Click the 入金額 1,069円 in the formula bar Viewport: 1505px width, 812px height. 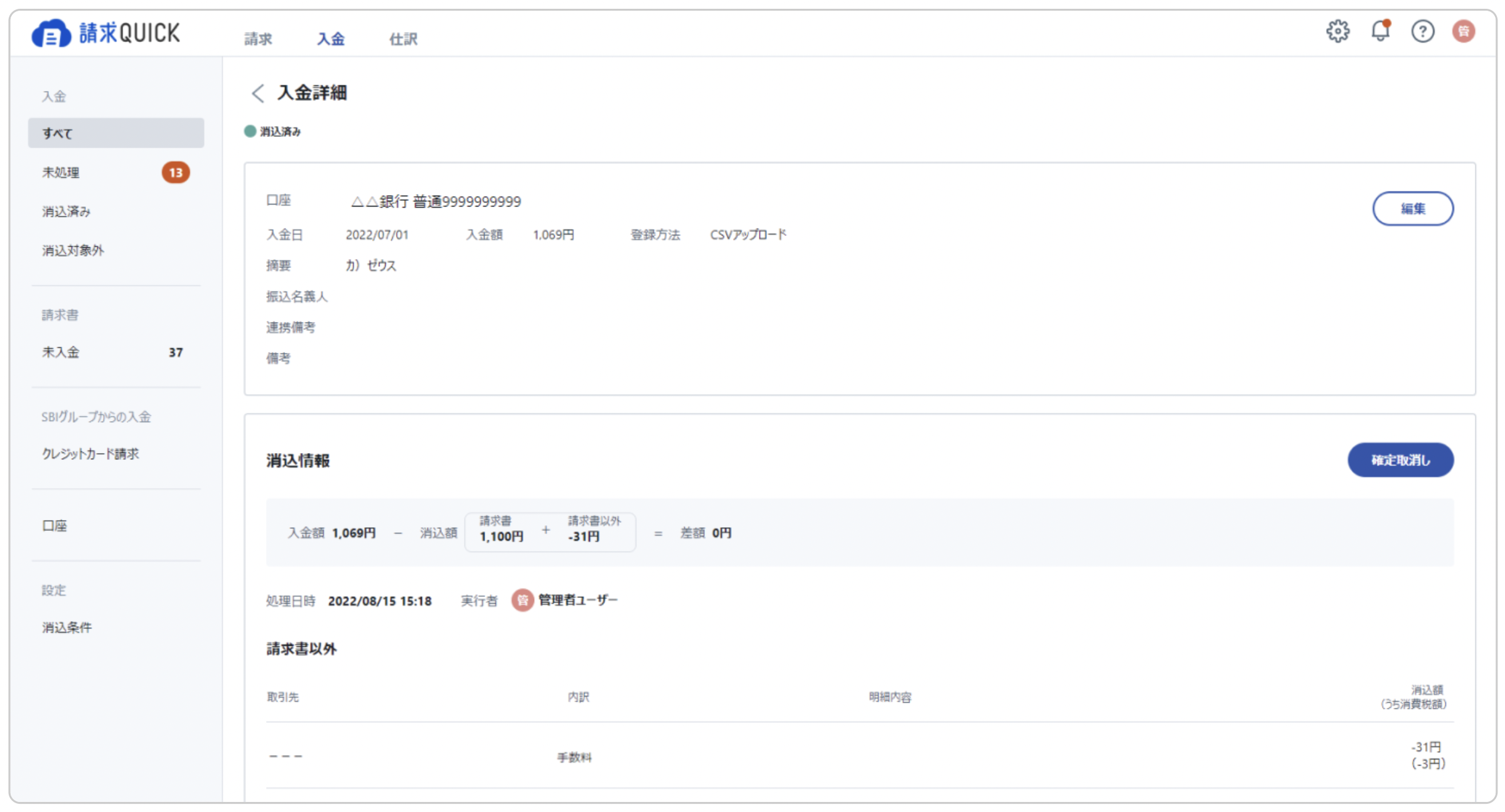331,533
